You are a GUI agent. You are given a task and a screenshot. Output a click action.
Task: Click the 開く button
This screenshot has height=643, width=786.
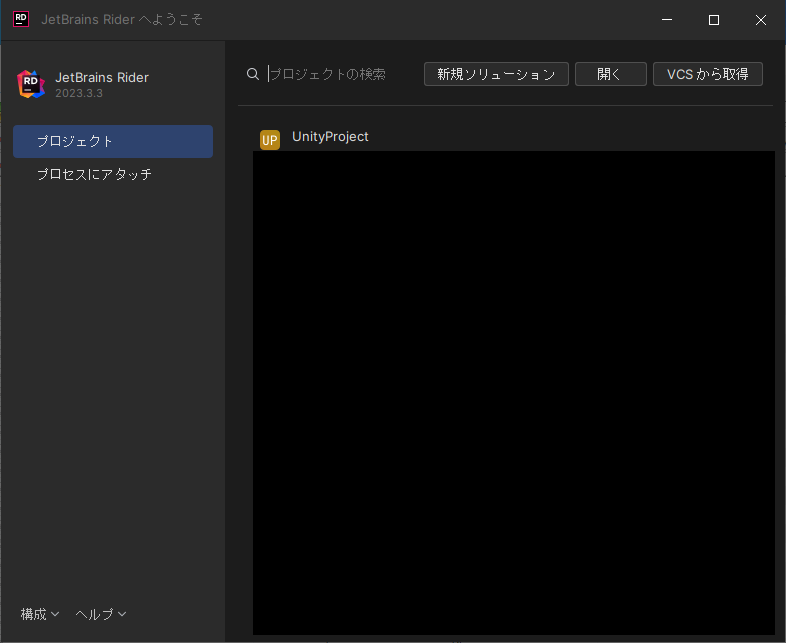pyautogui.click(x=611, y=74)
